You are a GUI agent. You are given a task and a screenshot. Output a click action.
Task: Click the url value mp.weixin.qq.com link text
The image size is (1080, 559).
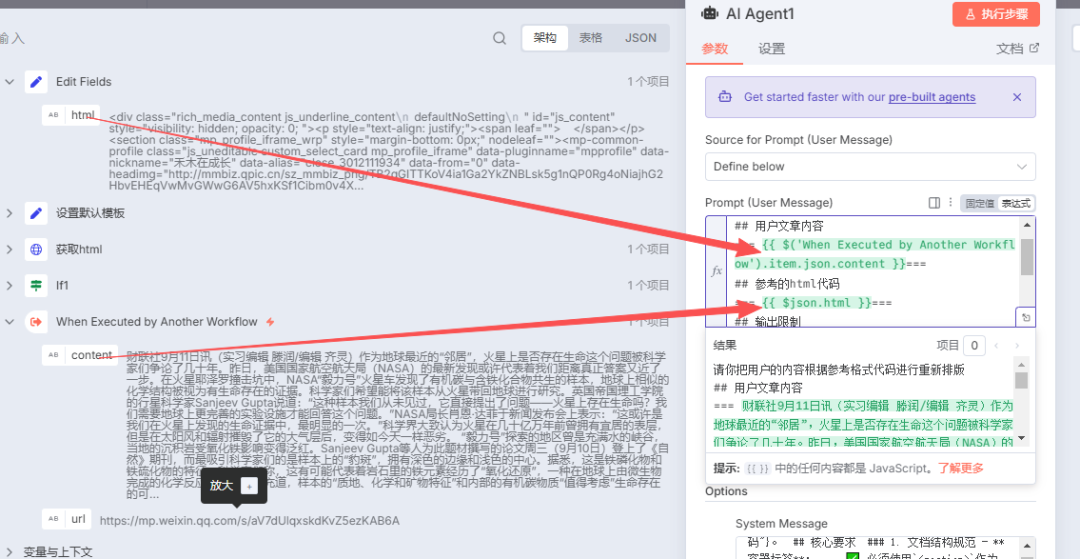tap(249, 520)
